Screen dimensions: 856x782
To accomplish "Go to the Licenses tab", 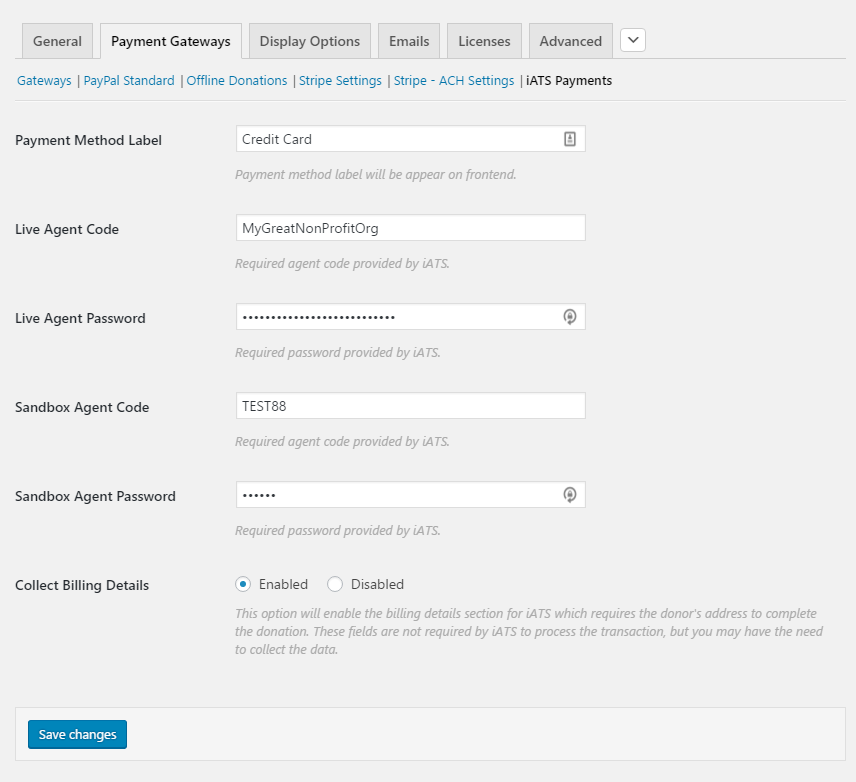I will click(484, 41).
